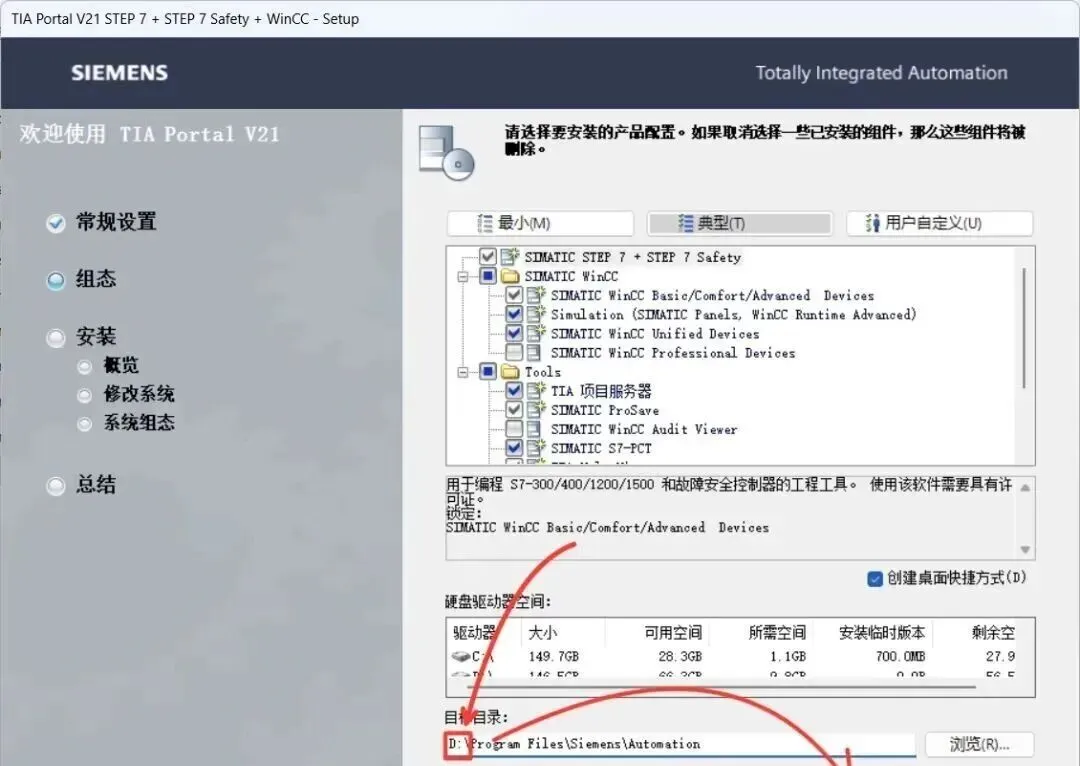Click the 所需空间 column header
Image resolution: width=1080 pixels, height=766 pixels.
761,632
